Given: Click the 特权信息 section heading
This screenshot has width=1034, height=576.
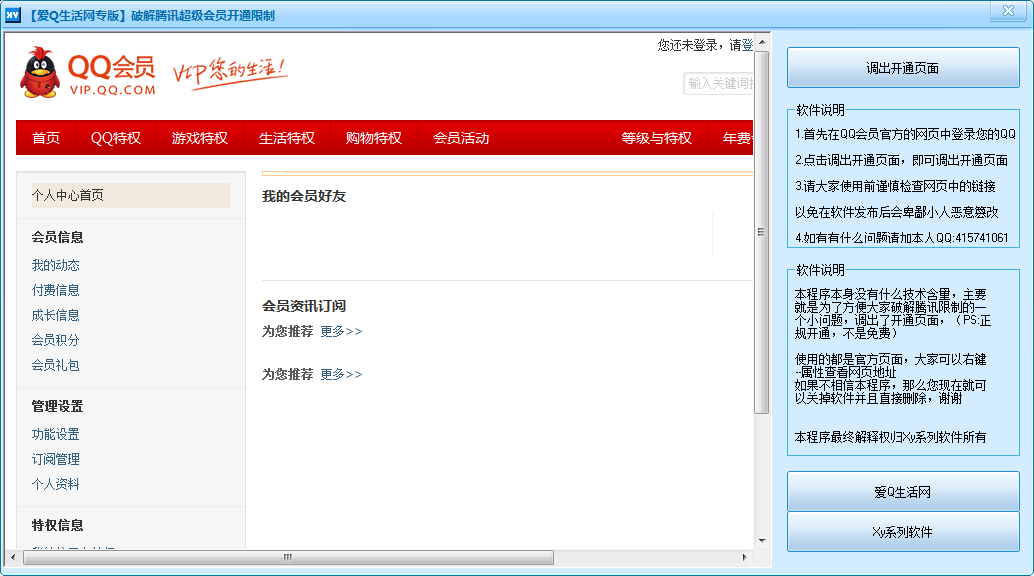Looking at the screenshot, I should pyautogui.click(x=57, y=525).
